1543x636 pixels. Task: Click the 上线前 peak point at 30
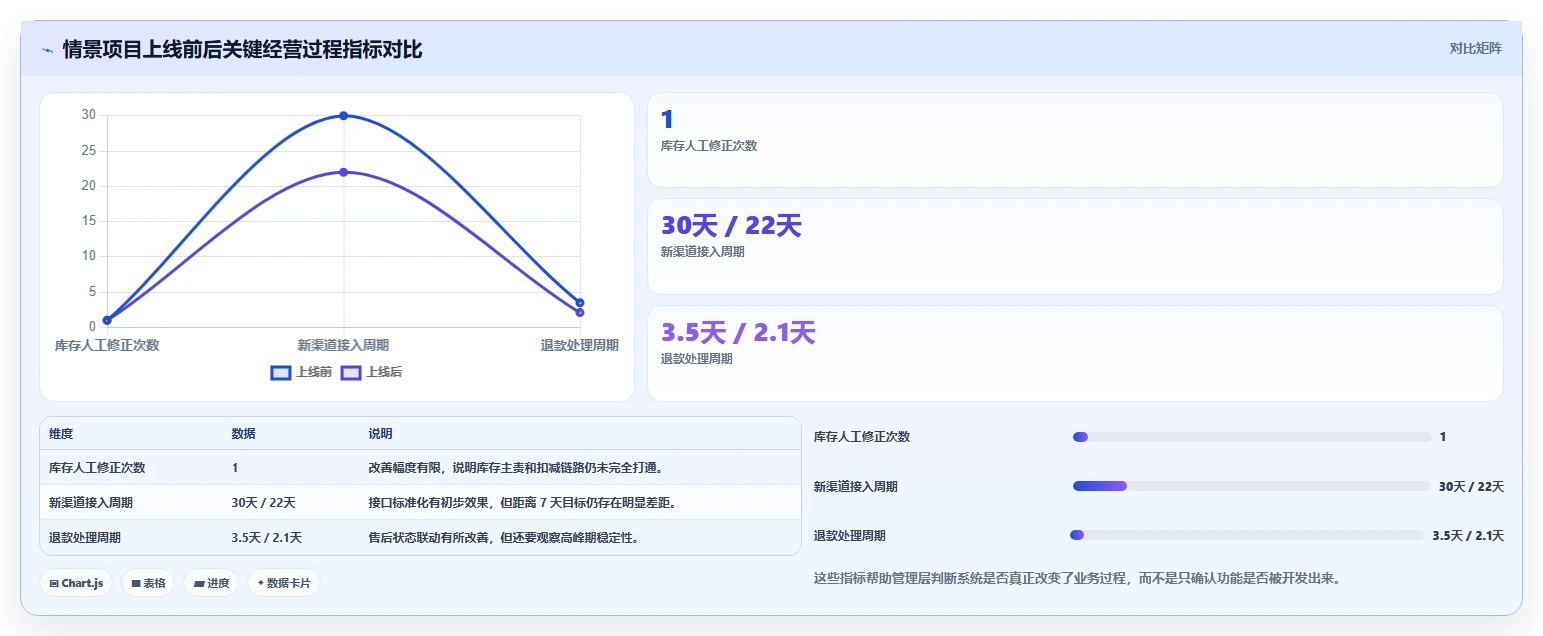[x=343, y=116]
